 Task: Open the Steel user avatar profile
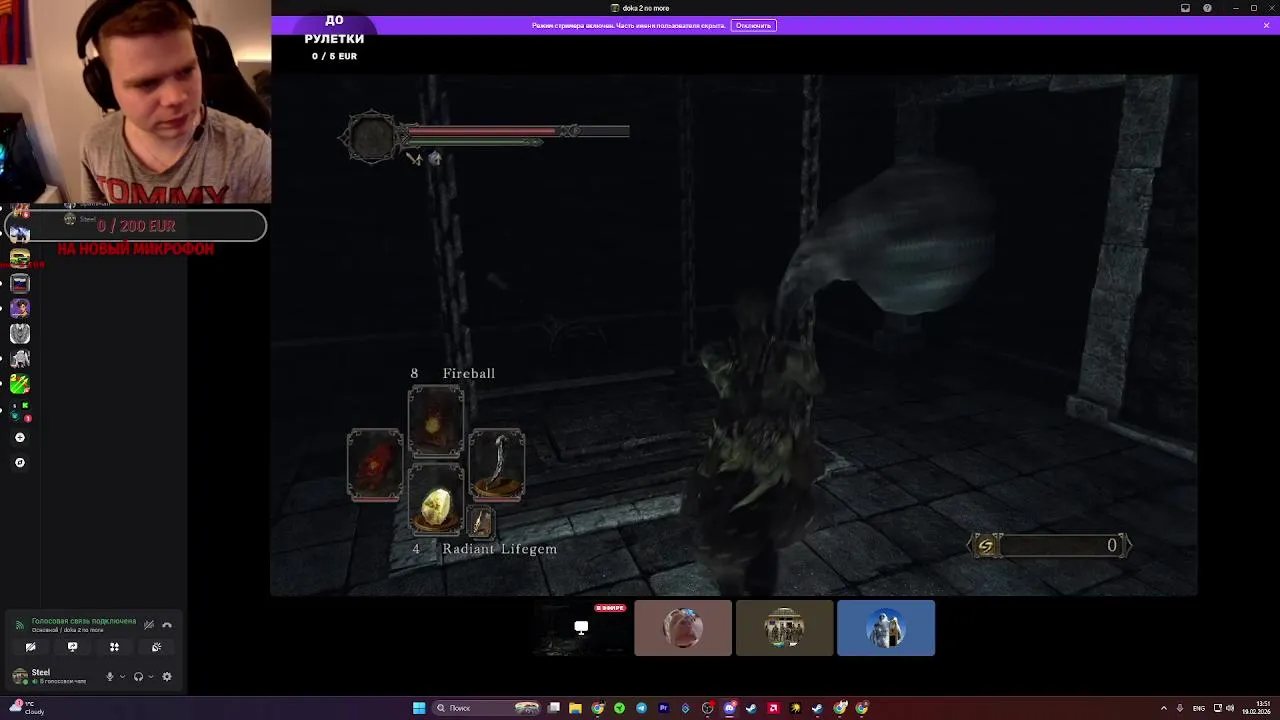click(x=19, y=676)
